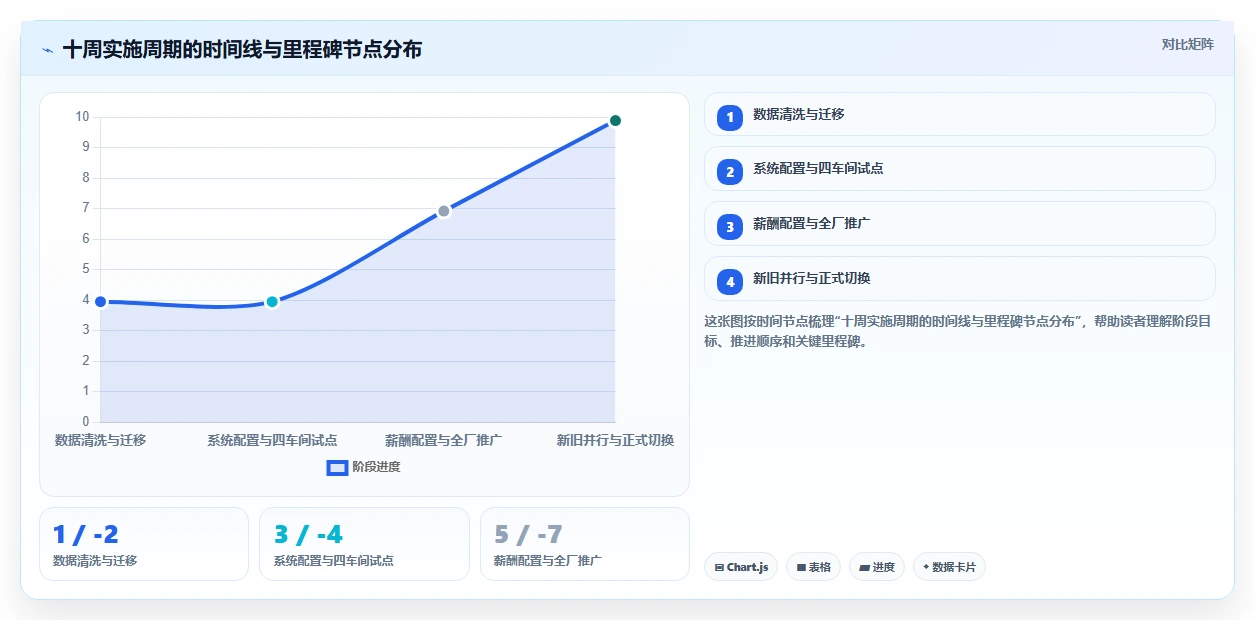The height and width of the screenshot is (620, 1255).
Task: Click x-axis label 新旧并行与正式切换
Action: (615, 440)
